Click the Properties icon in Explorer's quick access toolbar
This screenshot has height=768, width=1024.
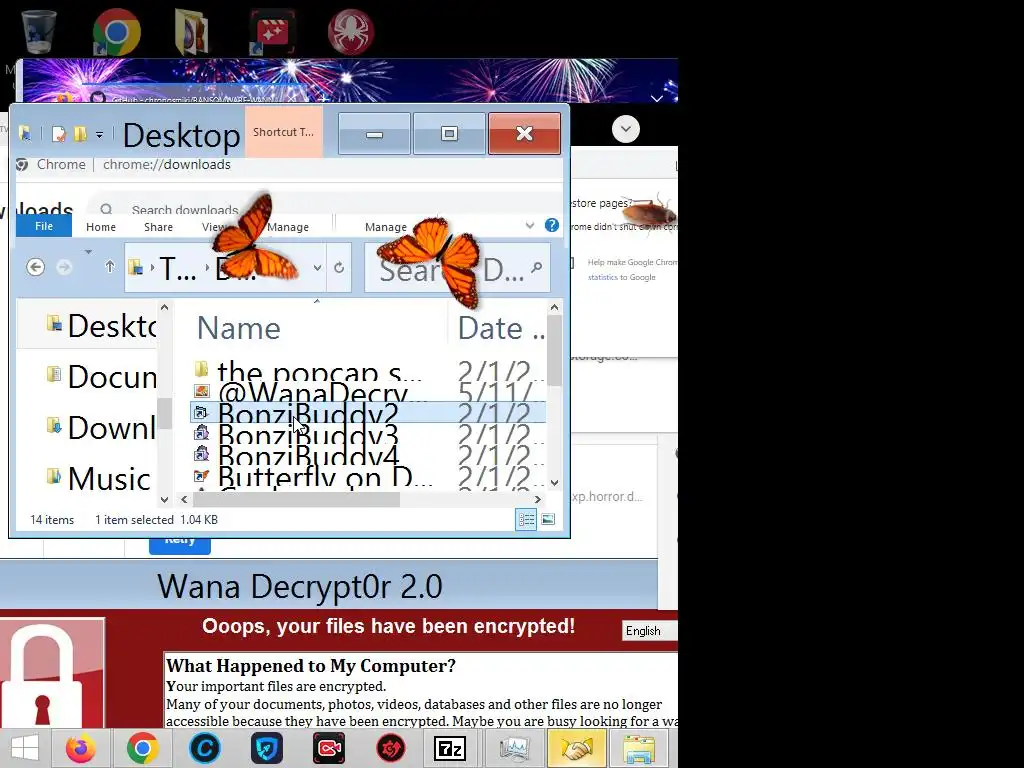click(59, 134)
